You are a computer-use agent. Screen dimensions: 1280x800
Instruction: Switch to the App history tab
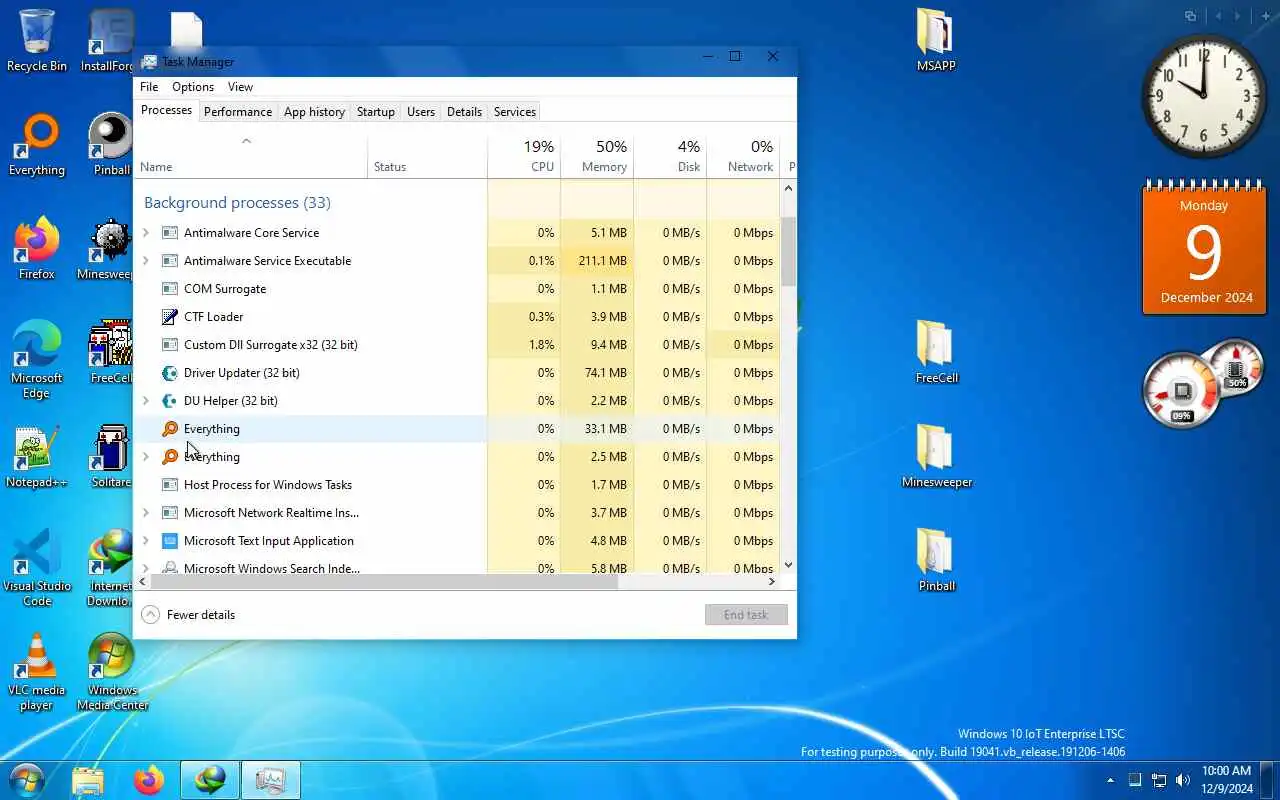click(x=314, y=112)
